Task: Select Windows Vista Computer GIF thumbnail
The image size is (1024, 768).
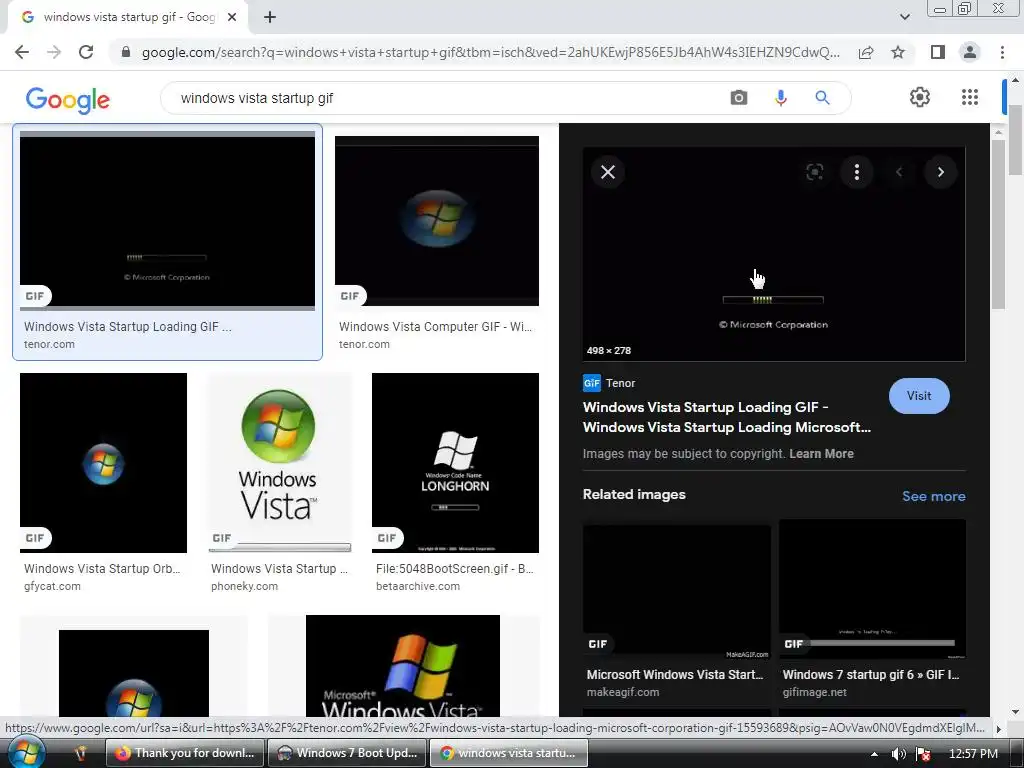Action: [x=437, y=221]
